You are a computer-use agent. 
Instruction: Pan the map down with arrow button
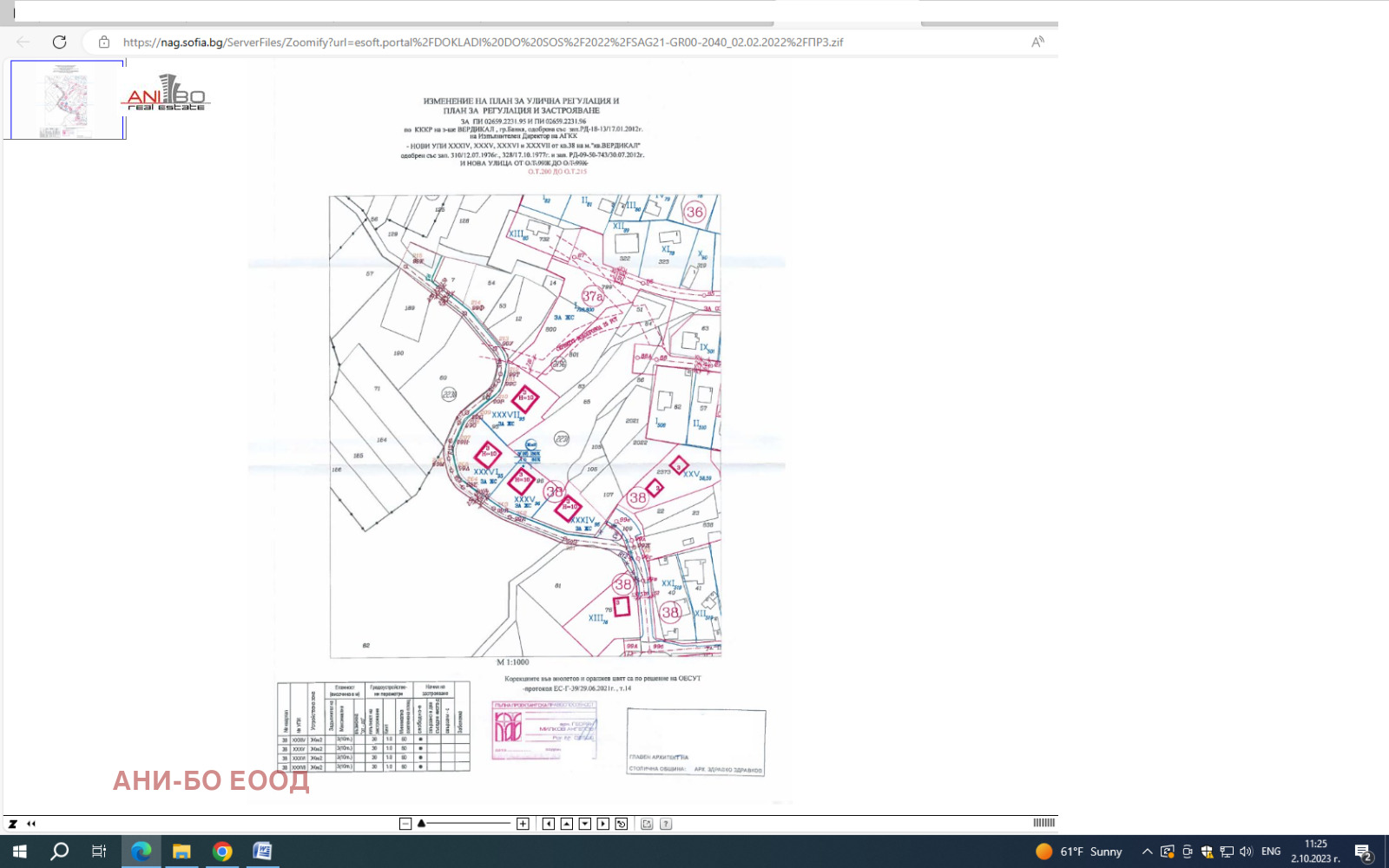pyautogui.click(x=585, y=824)
